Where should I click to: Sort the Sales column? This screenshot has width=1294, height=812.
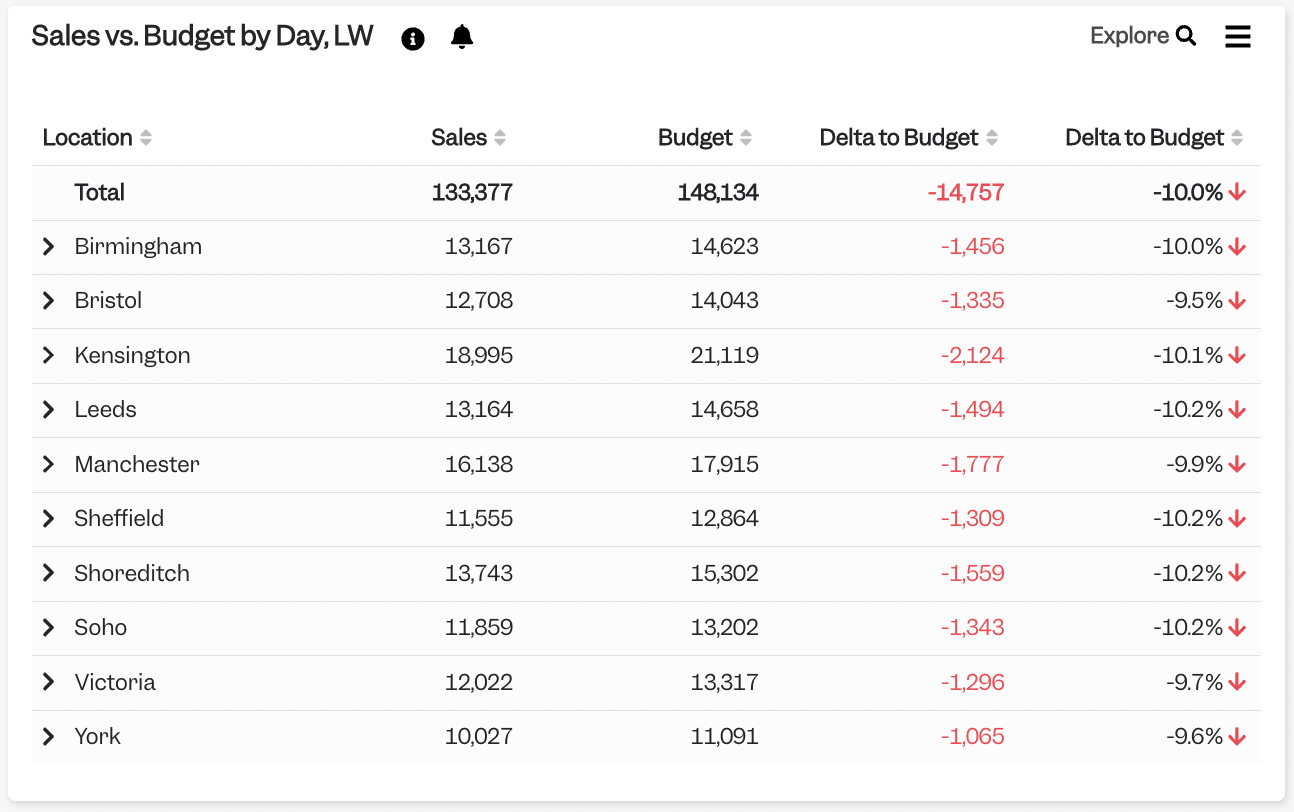coord(500,138)
